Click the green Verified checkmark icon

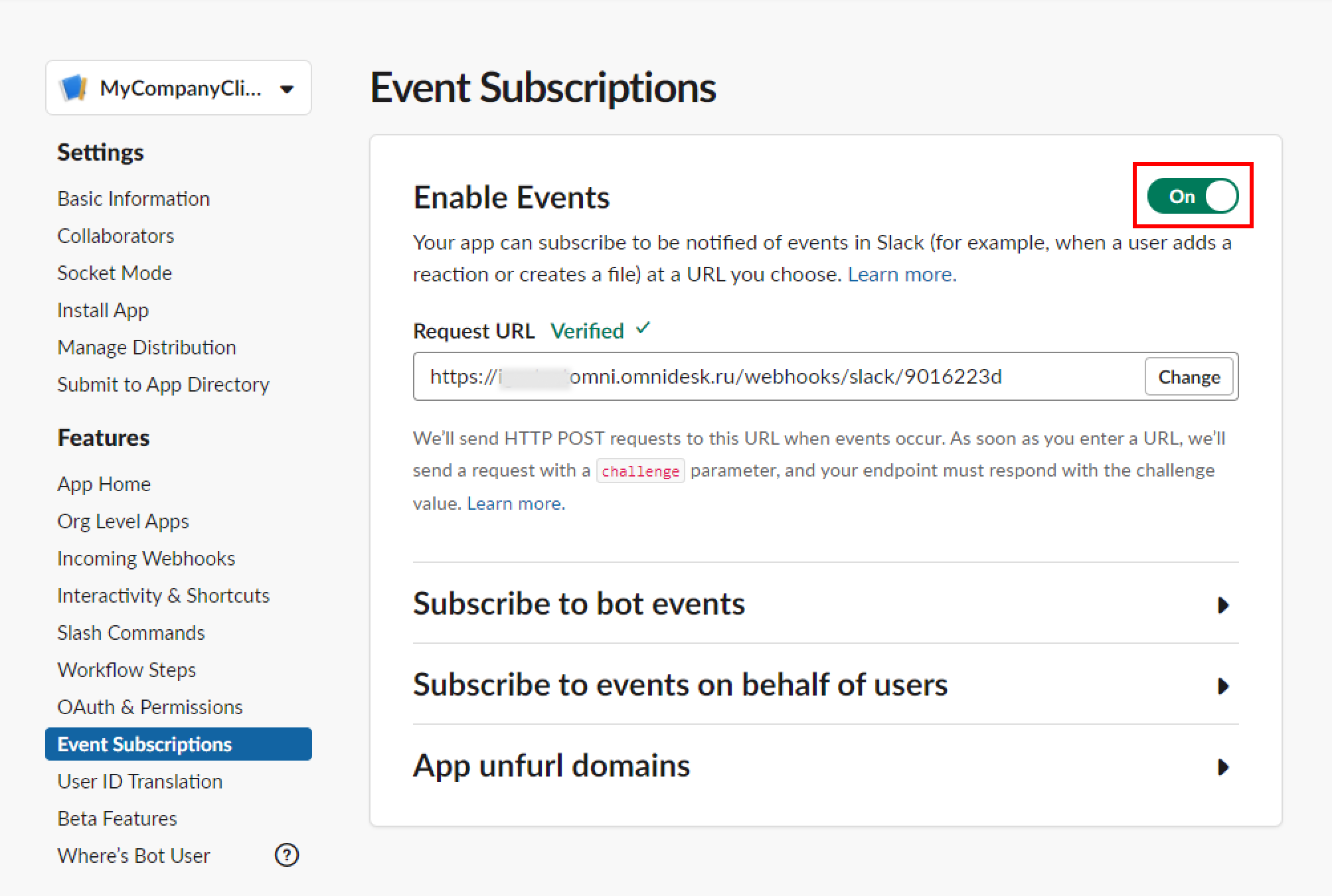click(643, 328)
